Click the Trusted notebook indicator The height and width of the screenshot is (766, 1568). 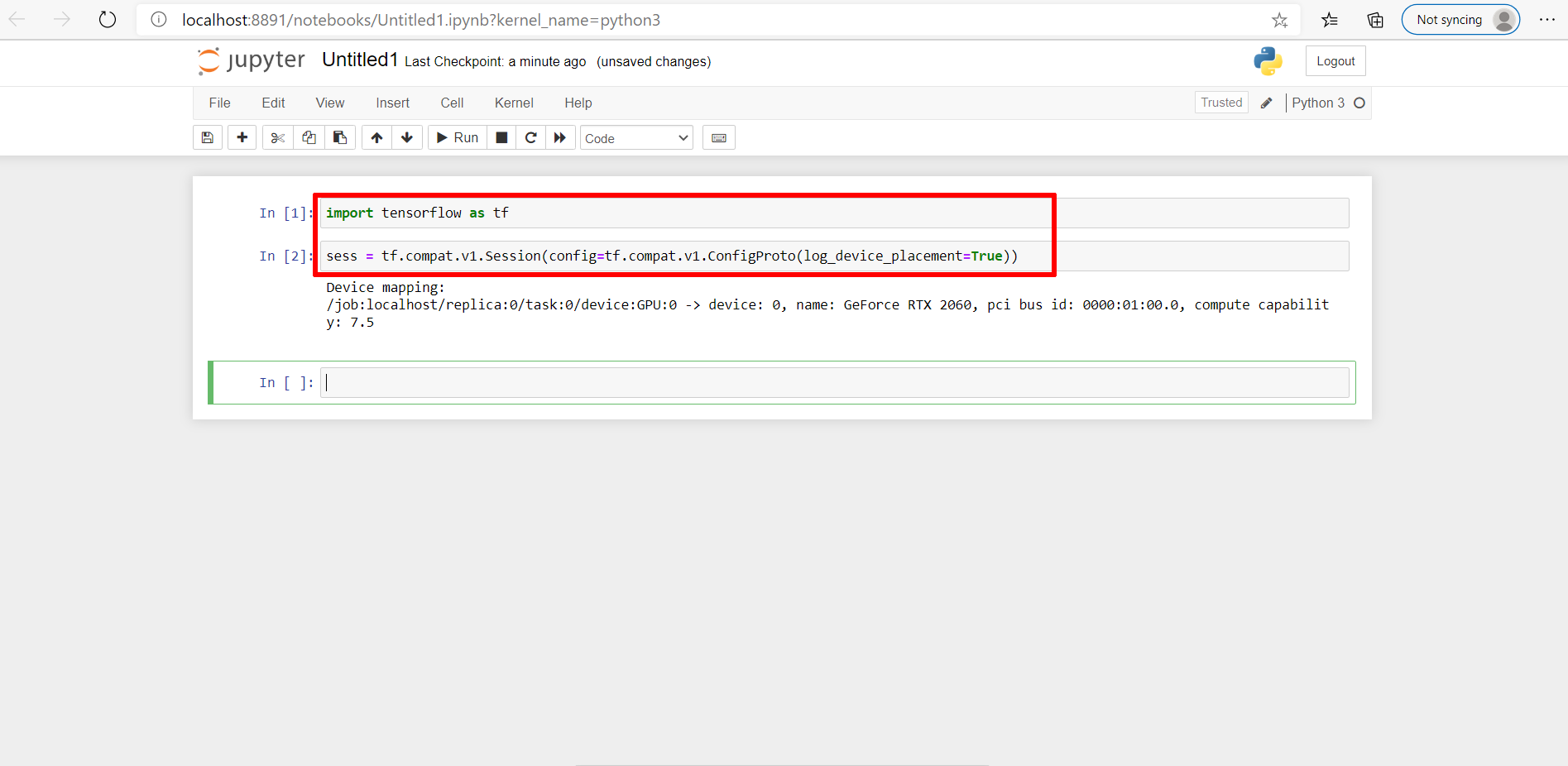(1221, 103)
